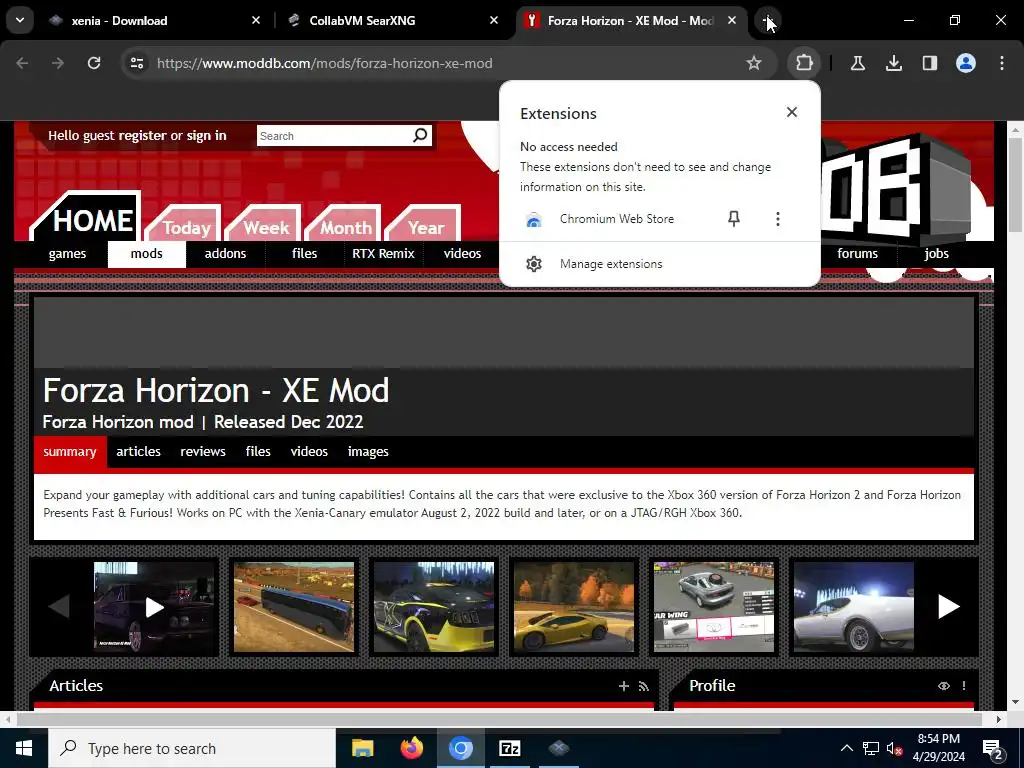This screenshot has width=1024, height=768.
Task: Open the videos item in the top navigation
Action: point(462,253)
